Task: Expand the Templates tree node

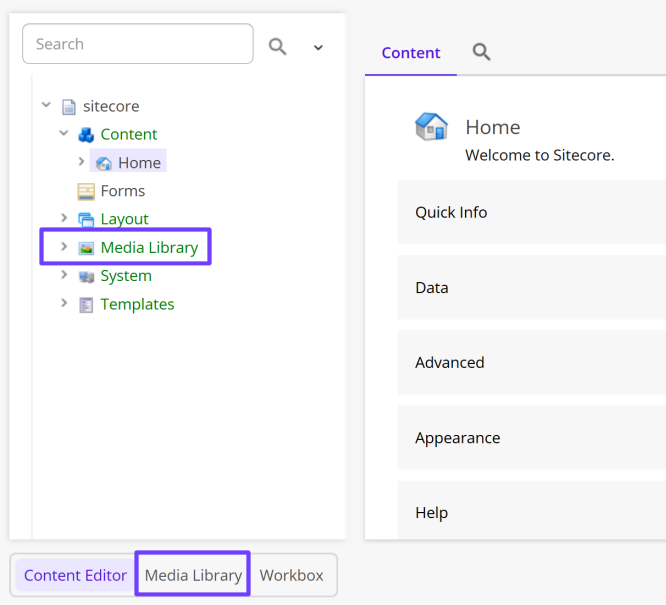Action: point(64,303)
